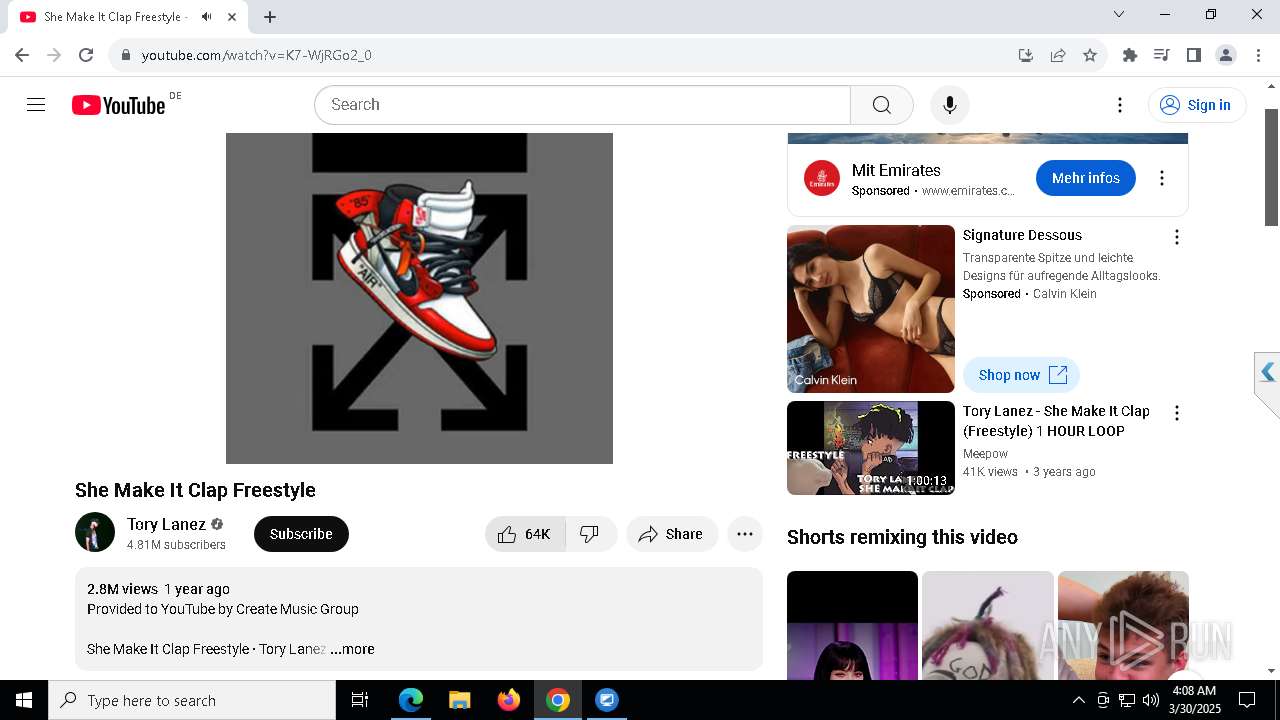The image size is (1280, 720).
Task: Open Tory Lanez 1 HOUR LOOP title
Action: point(1056,421)
